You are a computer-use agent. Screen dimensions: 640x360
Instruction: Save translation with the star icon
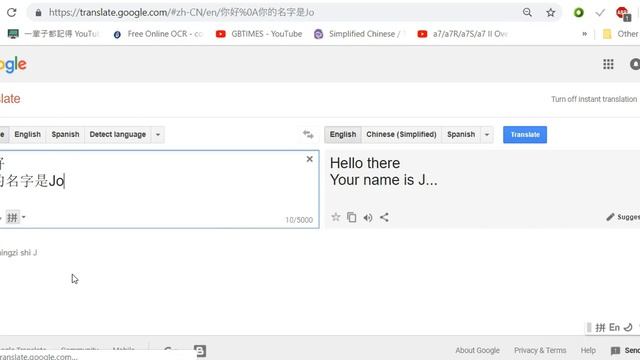(336, 217)
